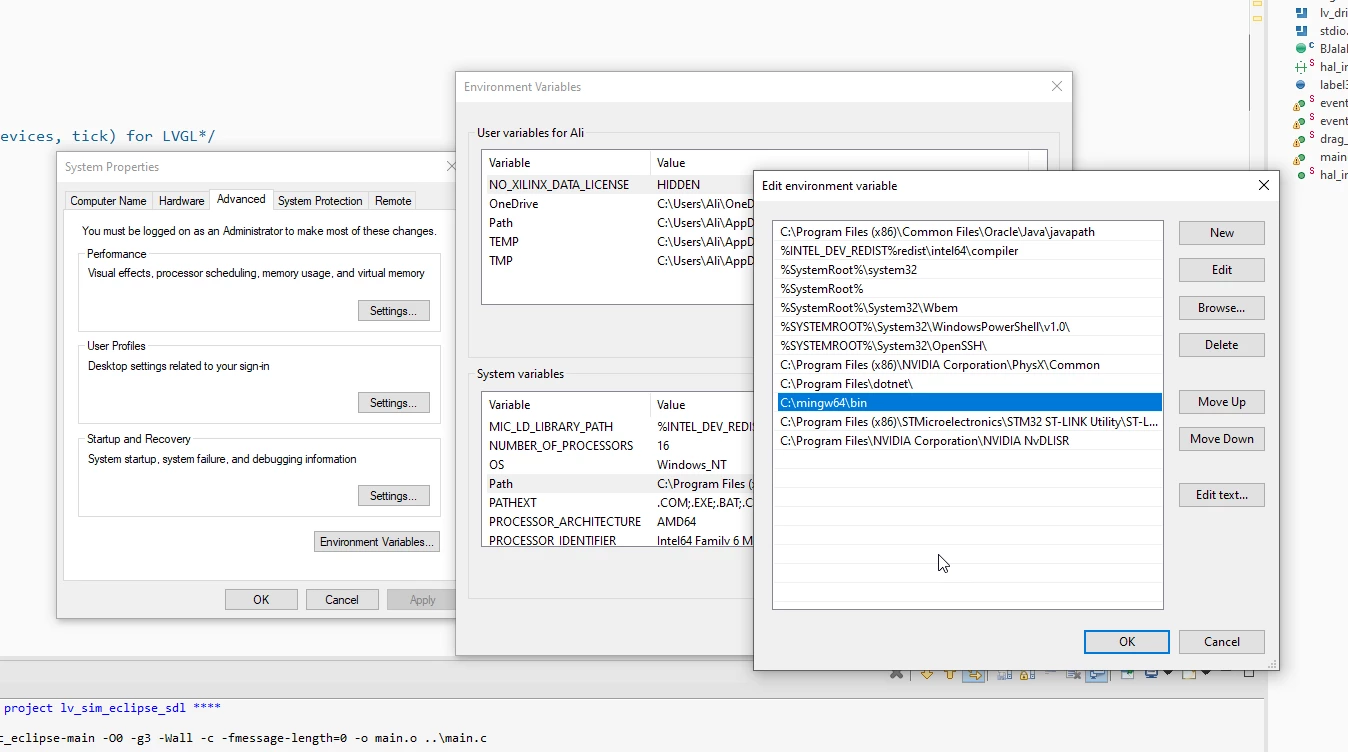Click Cancel in System Properties window

pyautogui.click(x=341, y=600)
